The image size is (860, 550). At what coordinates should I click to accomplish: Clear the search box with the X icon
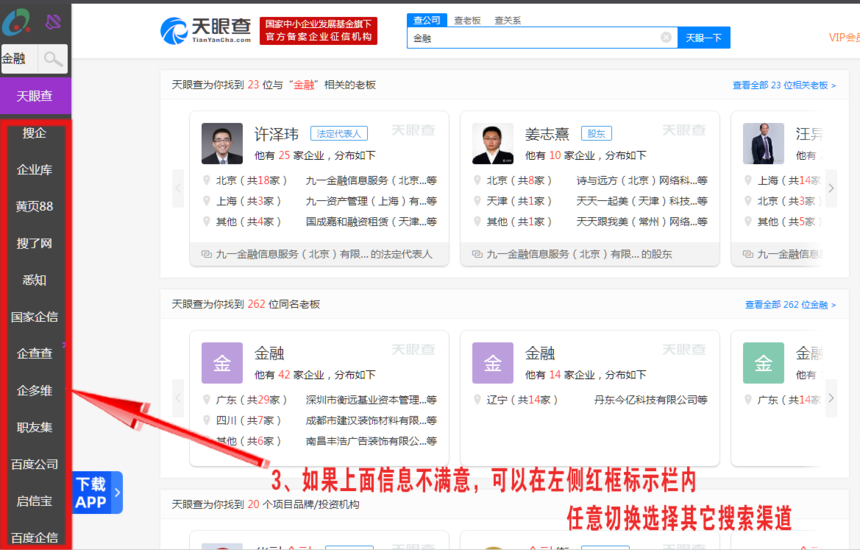coord(666,37)
